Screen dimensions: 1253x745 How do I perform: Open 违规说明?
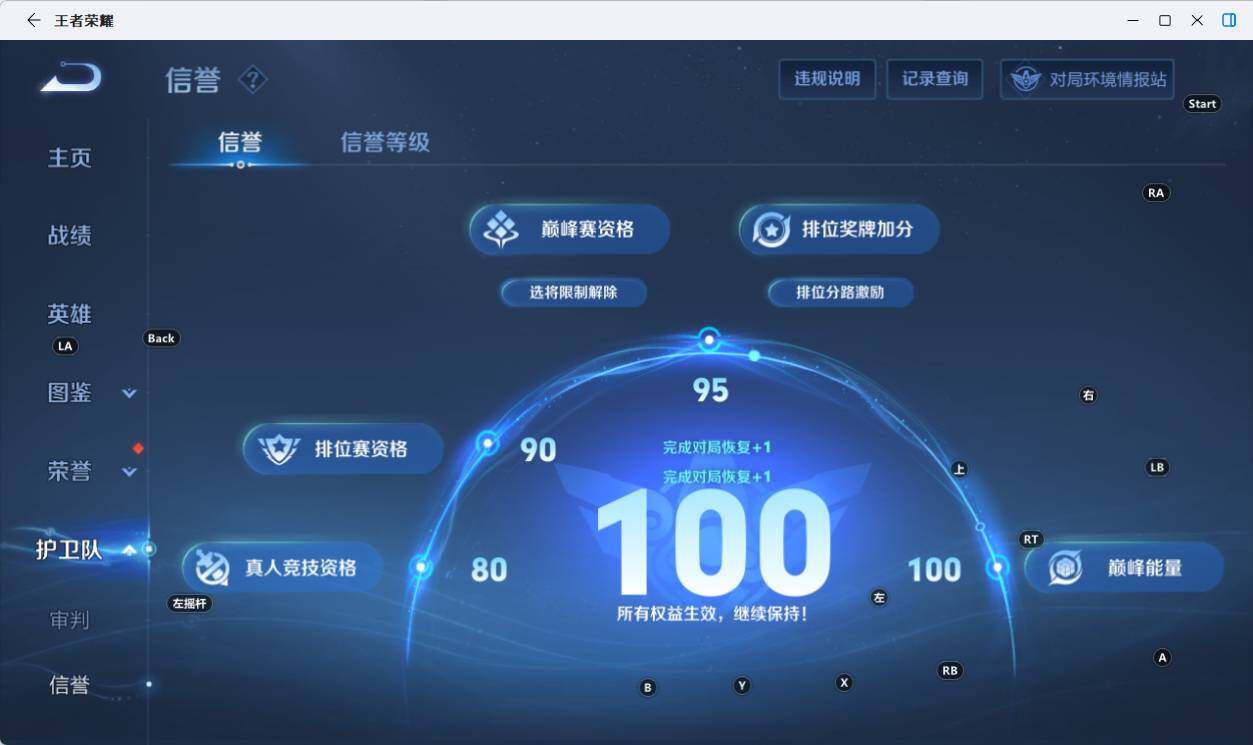coord(827,79)
